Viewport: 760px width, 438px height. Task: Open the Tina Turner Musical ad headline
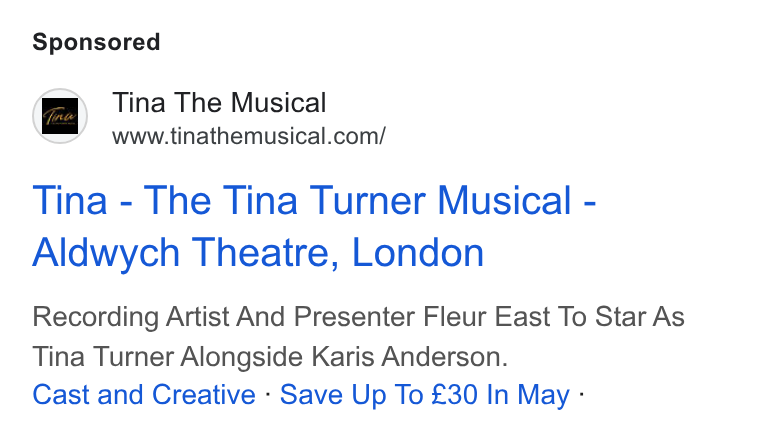click(x=314, y=226)
